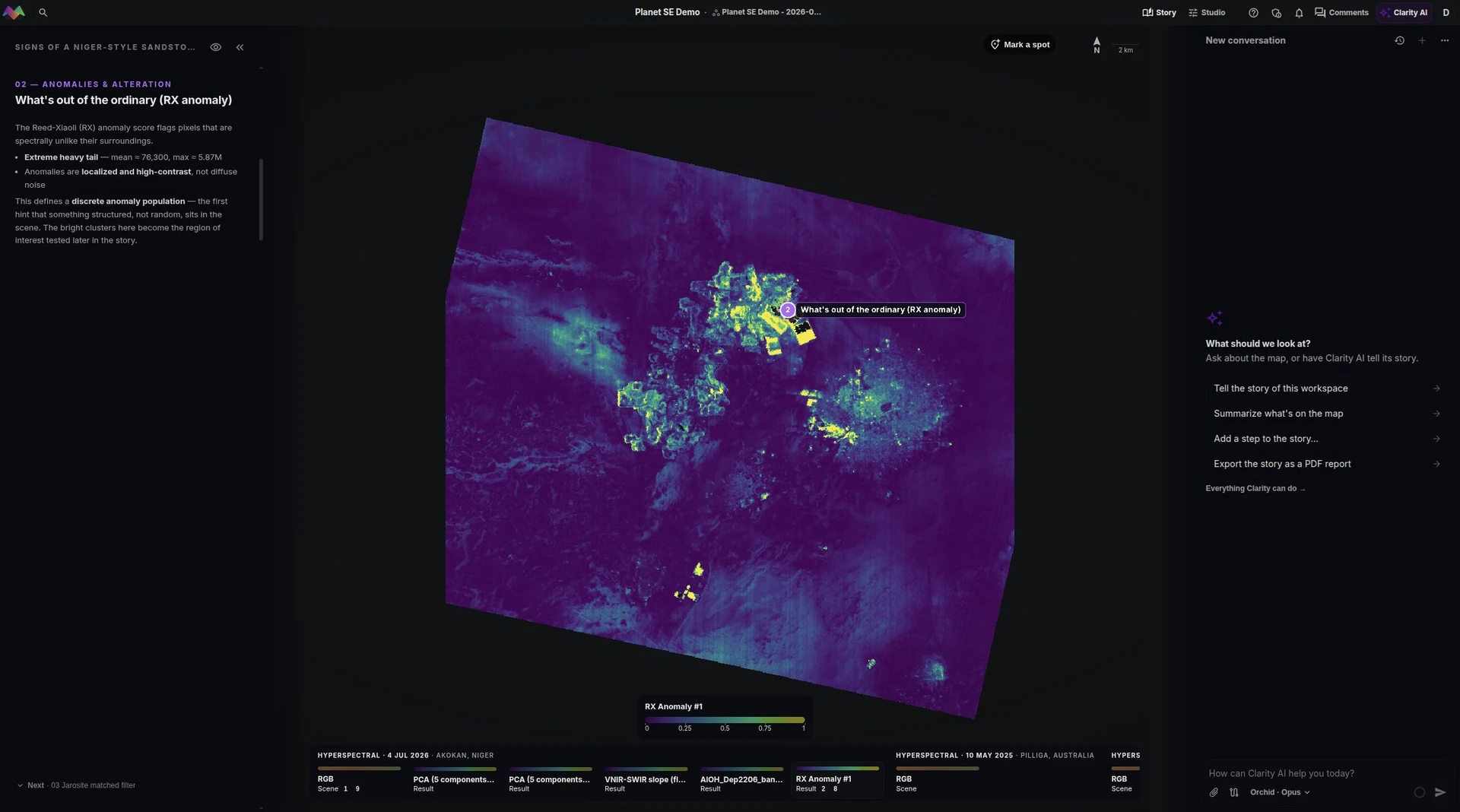Open the Orchid · Opus model dropdown

click(1280, 792)
